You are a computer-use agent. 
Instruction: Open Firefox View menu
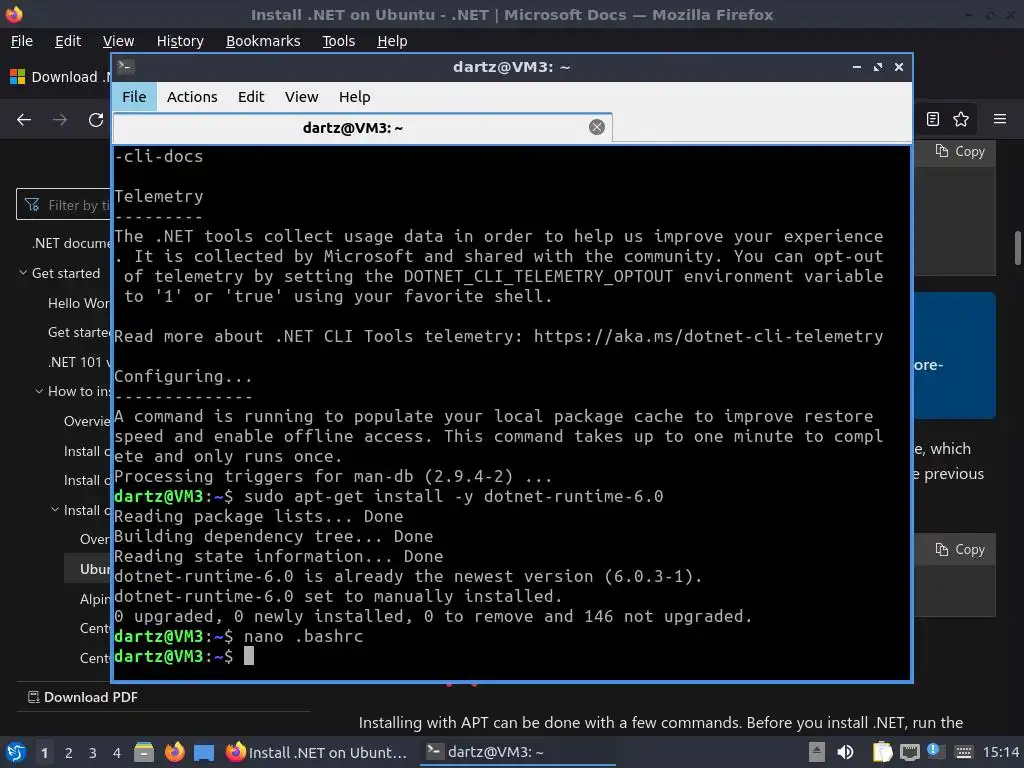118,41
